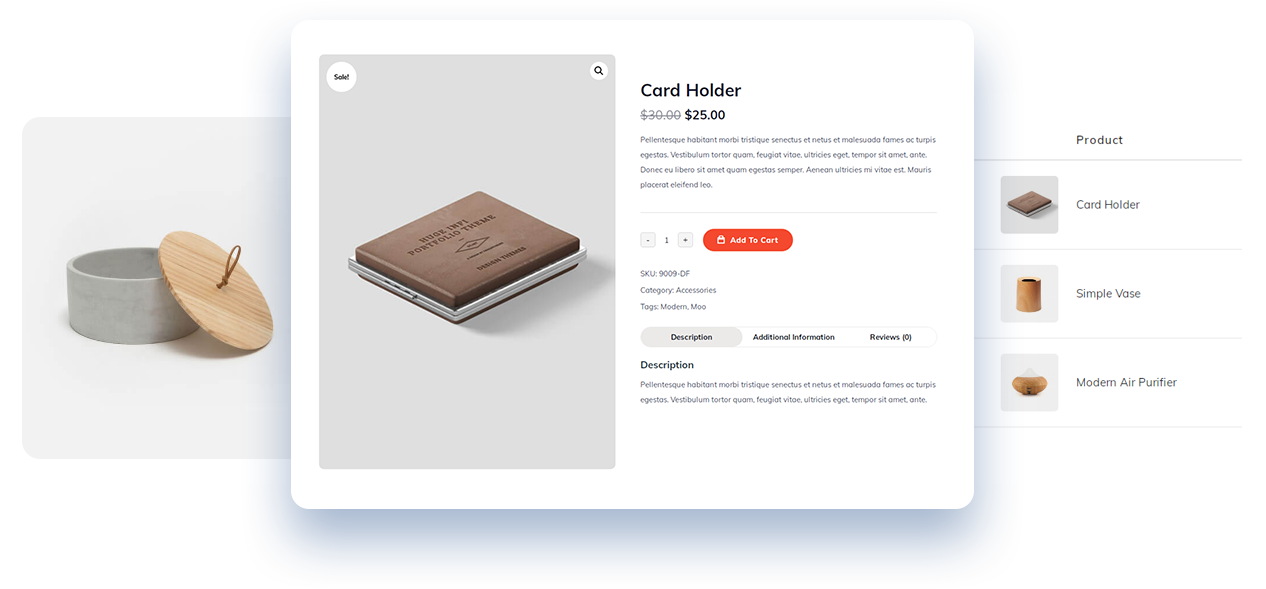Click the Sale! badge on the image
The height and width of the screenshot is (589, 1266).
point(342,77)
